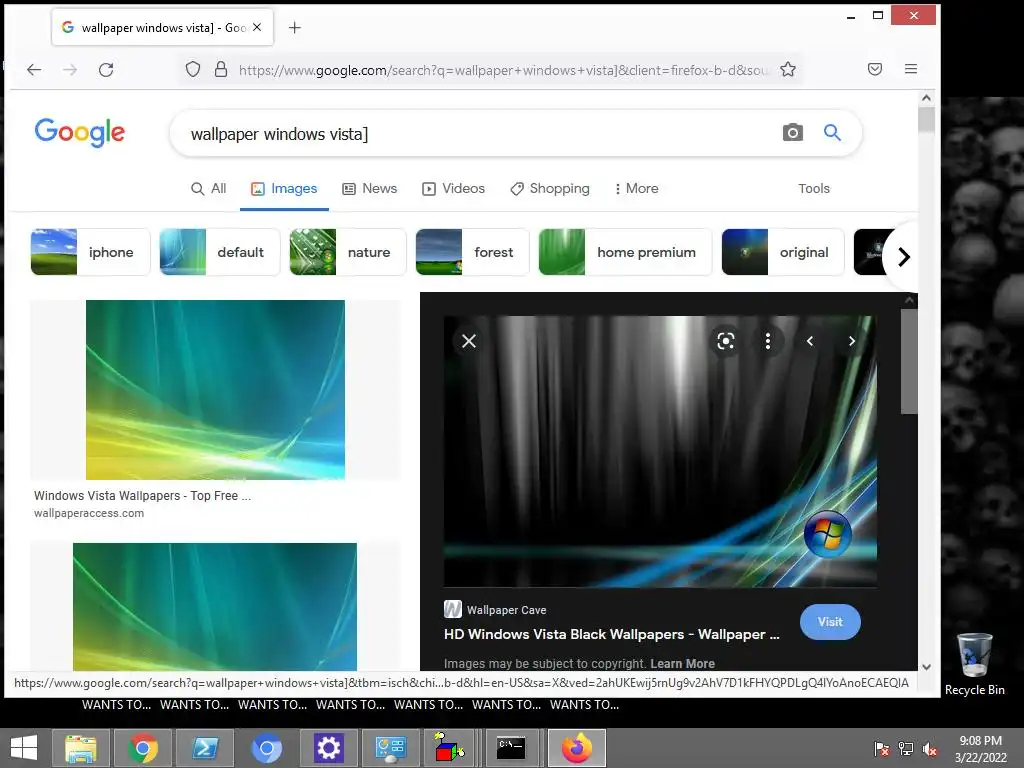
Task: Click the large black Vista preview image
Action: [x=660, y=451]
